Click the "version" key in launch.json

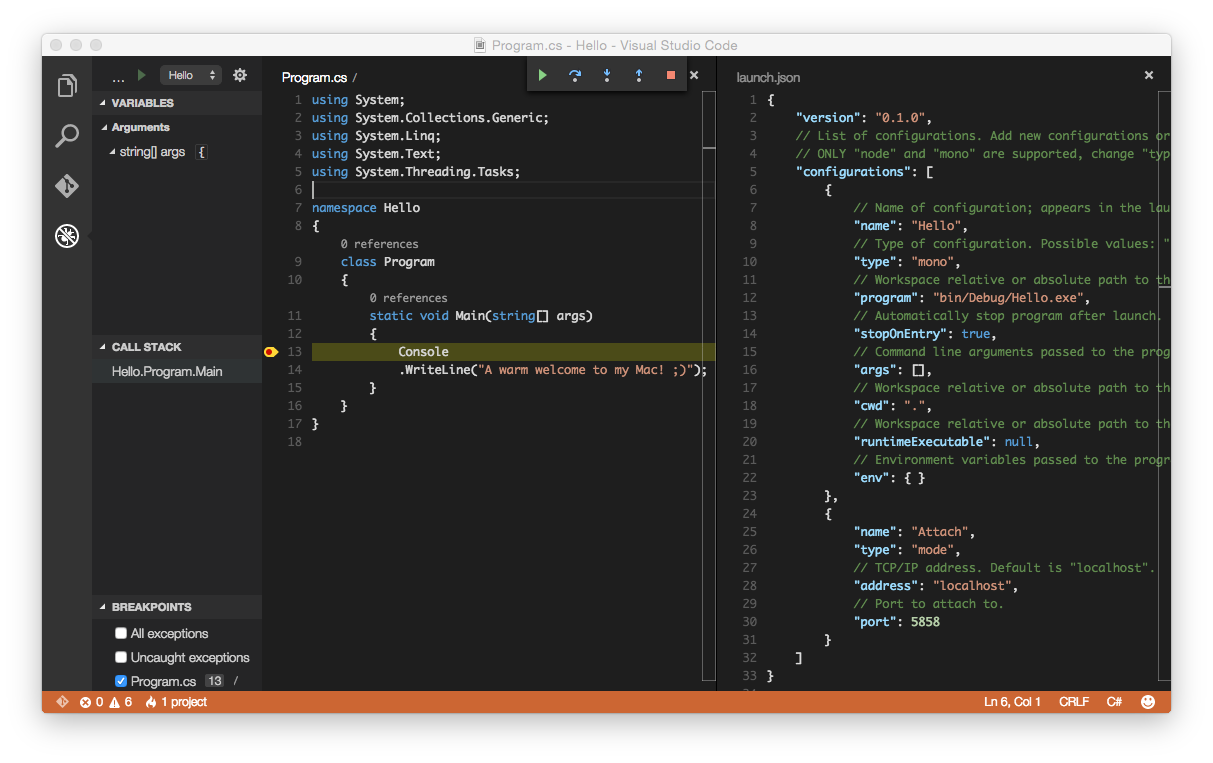click(828, 118)
